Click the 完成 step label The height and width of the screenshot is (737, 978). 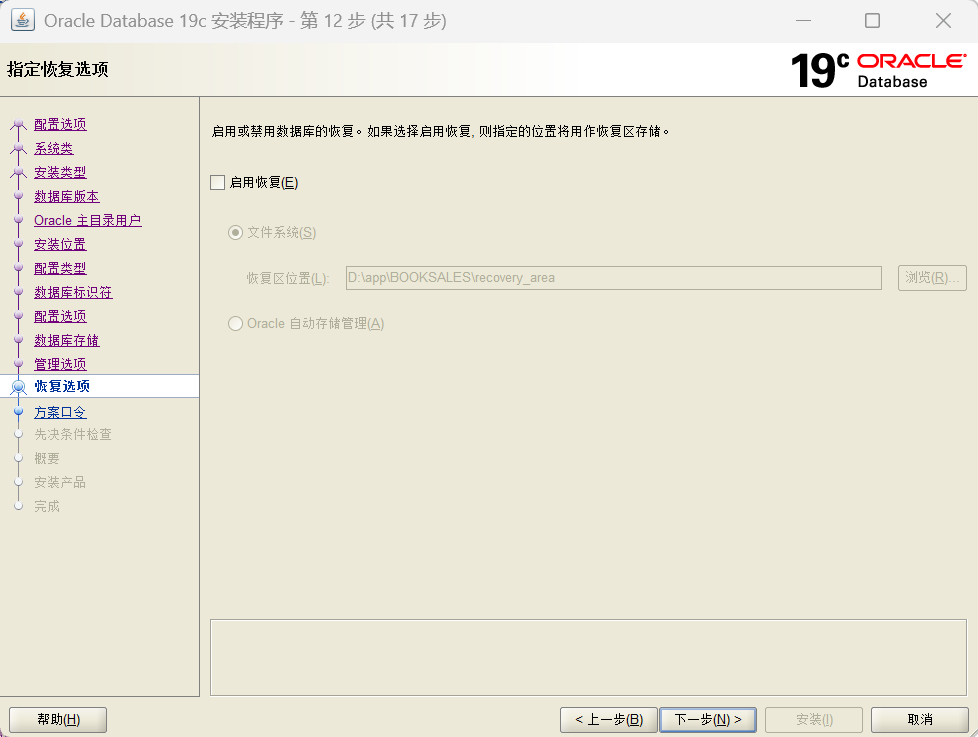47,506
